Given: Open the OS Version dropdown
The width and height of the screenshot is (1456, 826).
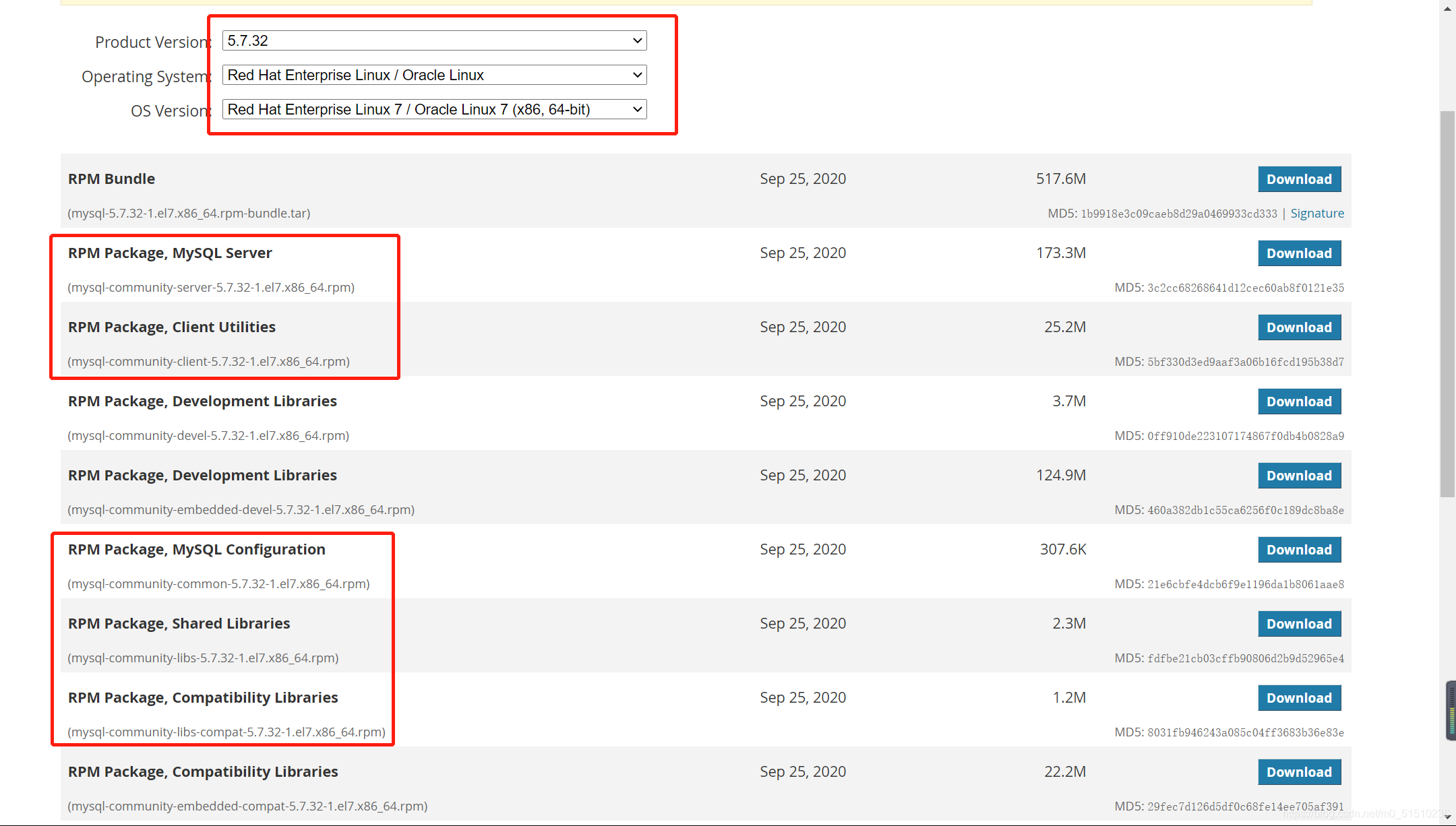Looking at the screenshot, I should coord(434,109).
